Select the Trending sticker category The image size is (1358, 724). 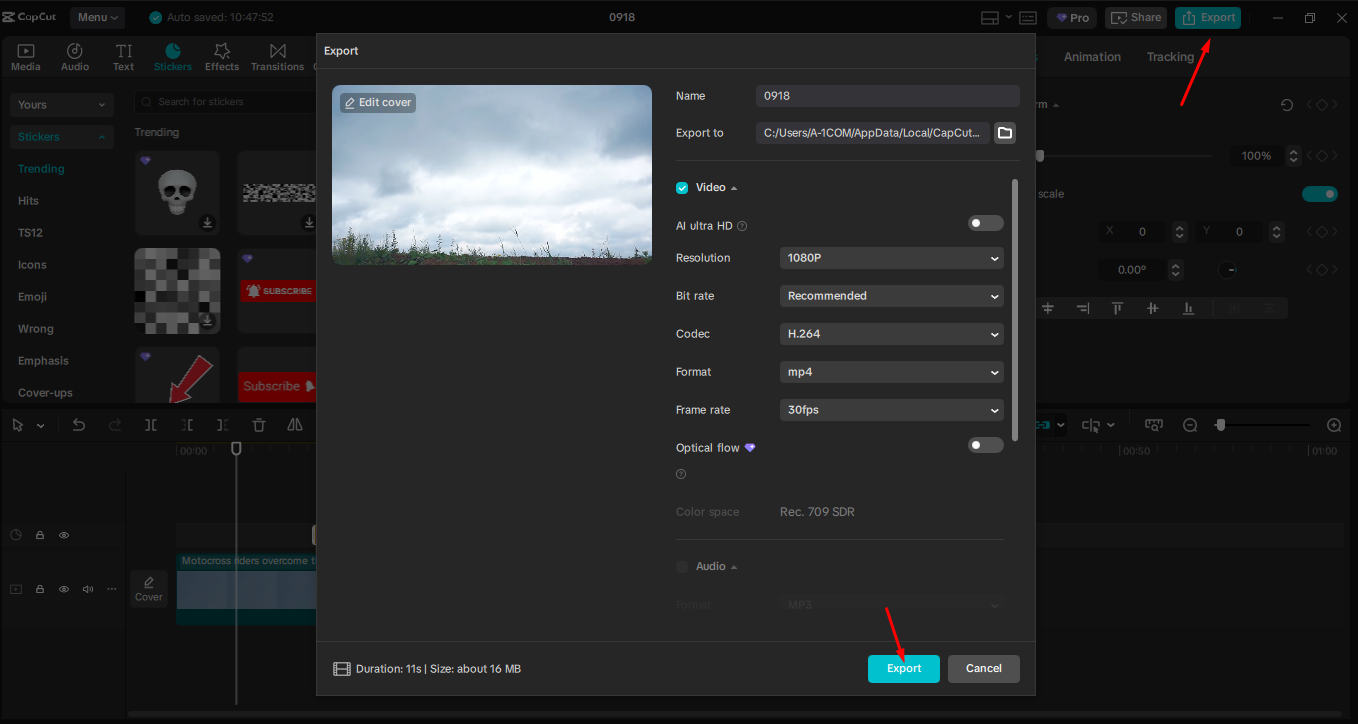coord(41,169)
